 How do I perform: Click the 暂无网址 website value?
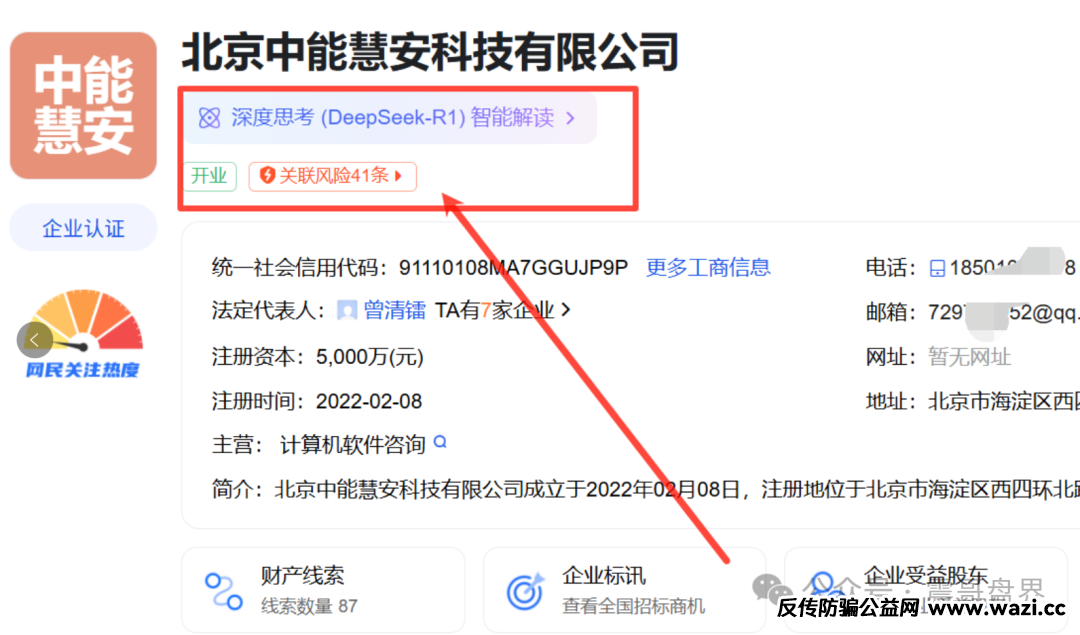point(969,357)
